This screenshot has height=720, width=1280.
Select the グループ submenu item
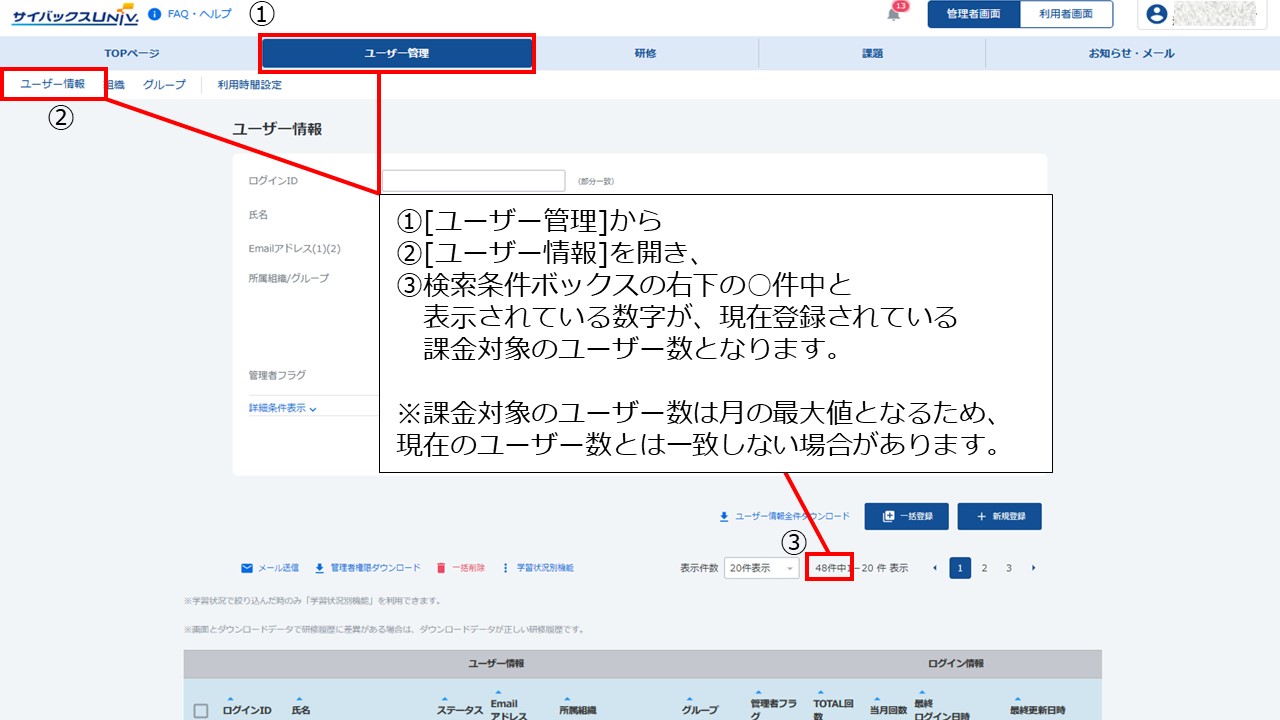point(164,85)
